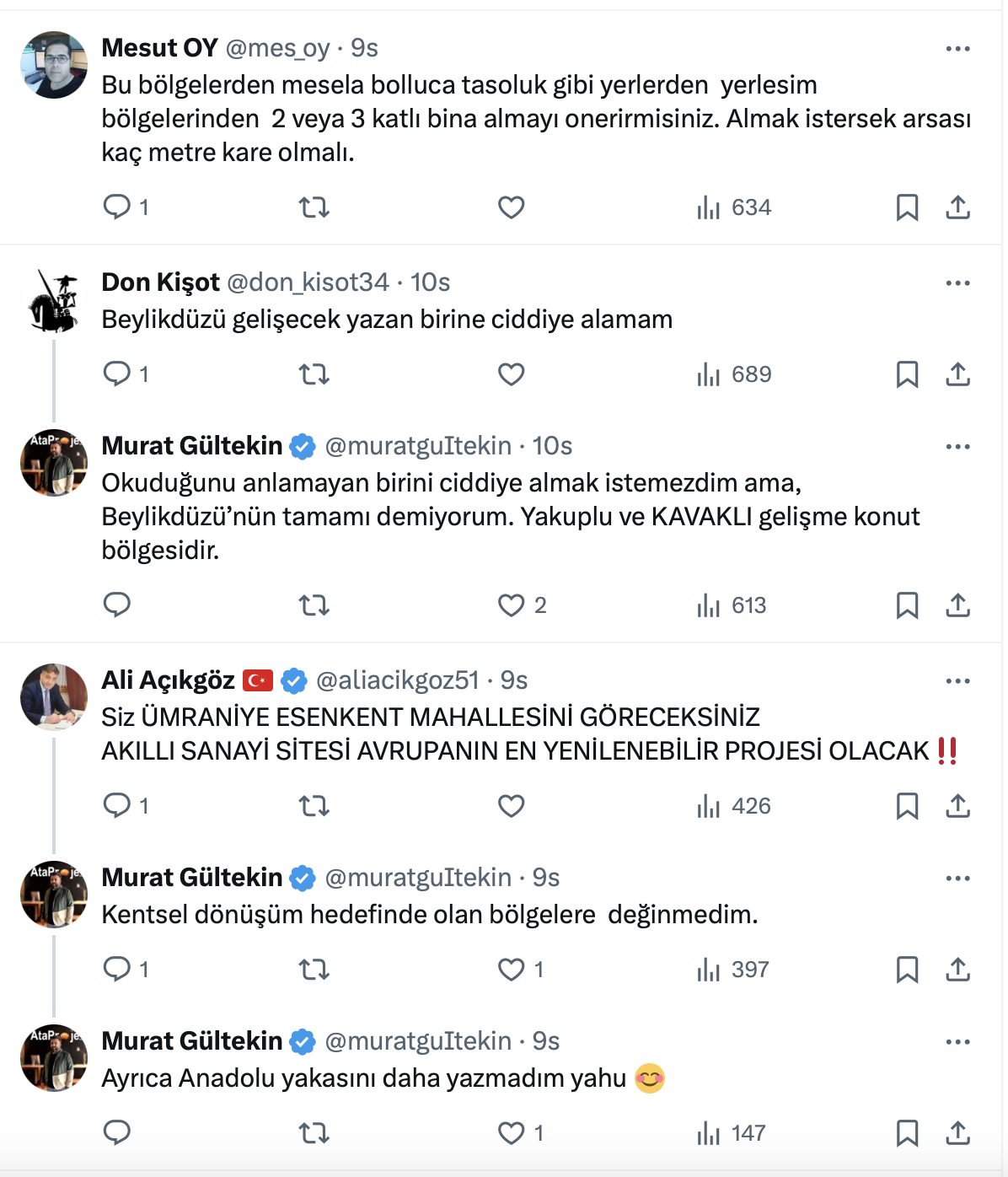Bookmark Don Kişot's tweet
Image resolution: width=1008 pixels, height=1177 pixels.
click(x=907, y=374)
